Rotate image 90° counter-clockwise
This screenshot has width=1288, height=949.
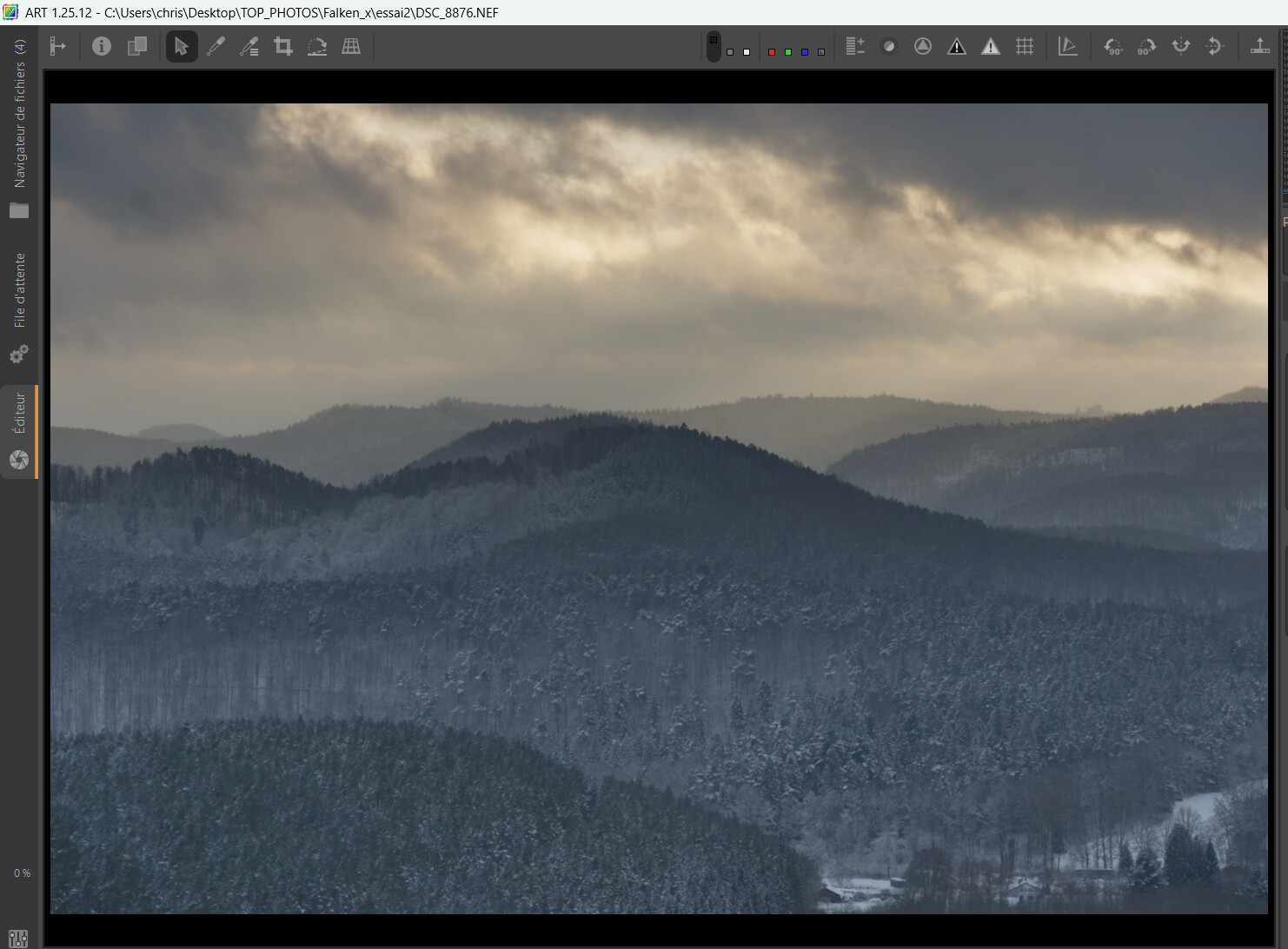tap(1112, 47)
